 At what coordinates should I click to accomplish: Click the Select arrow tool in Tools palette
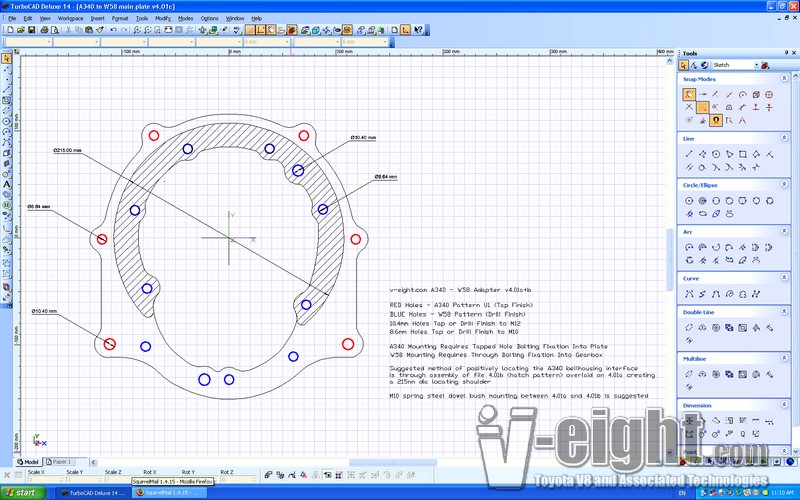coord(684,65)
